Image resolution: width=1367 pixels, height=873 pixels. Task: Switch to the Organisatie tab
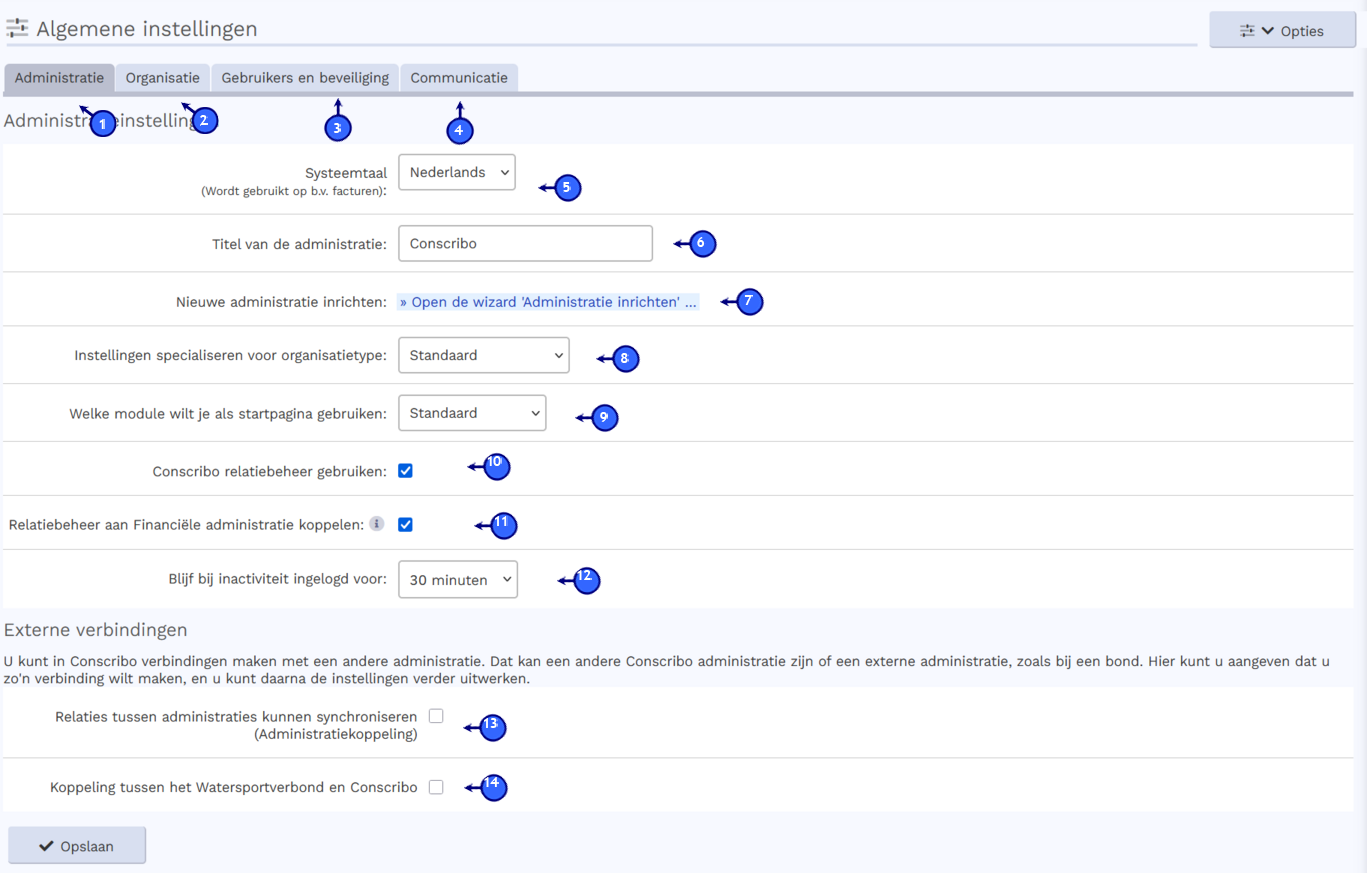(162, 78)
